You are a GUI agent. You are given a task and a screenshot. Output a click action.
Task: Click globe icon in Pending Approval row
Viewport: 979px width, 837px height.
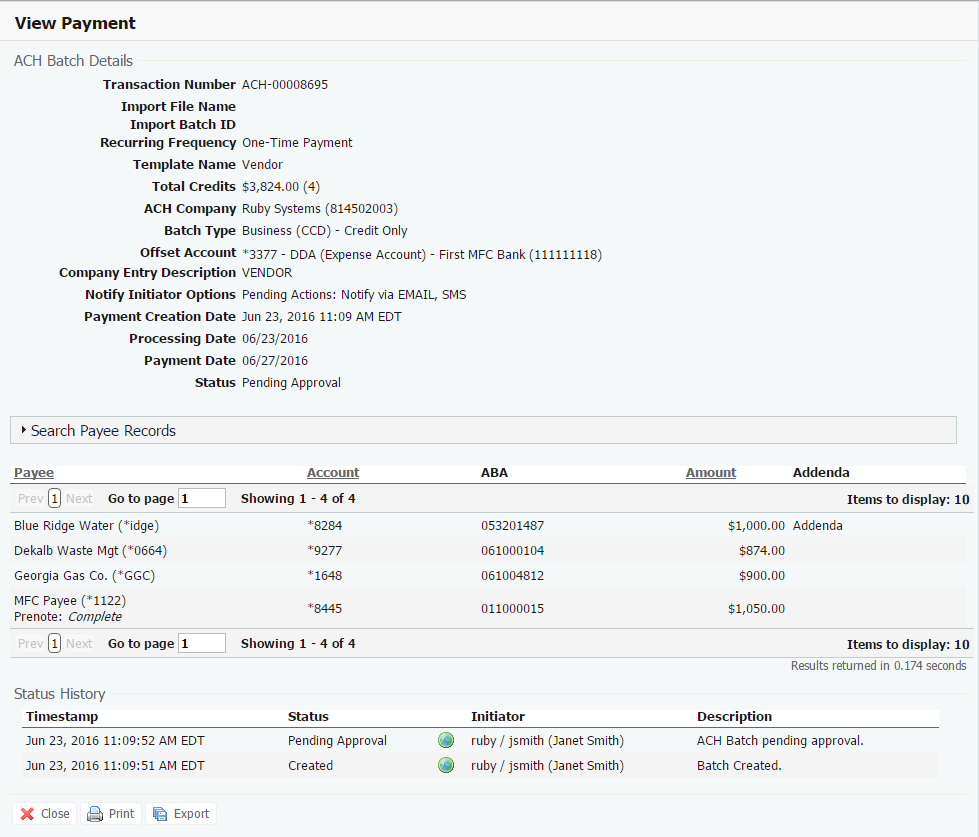pyautogui.click(x=446, y=741)
